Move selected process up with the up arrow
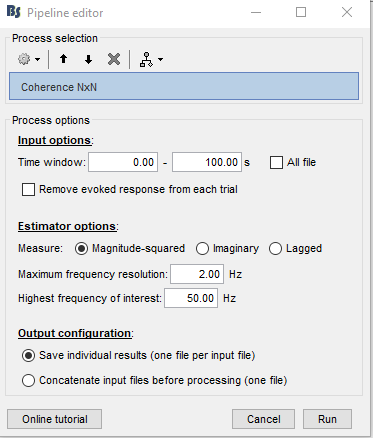This screenshot has width=373, height=438. pos(63,59)
